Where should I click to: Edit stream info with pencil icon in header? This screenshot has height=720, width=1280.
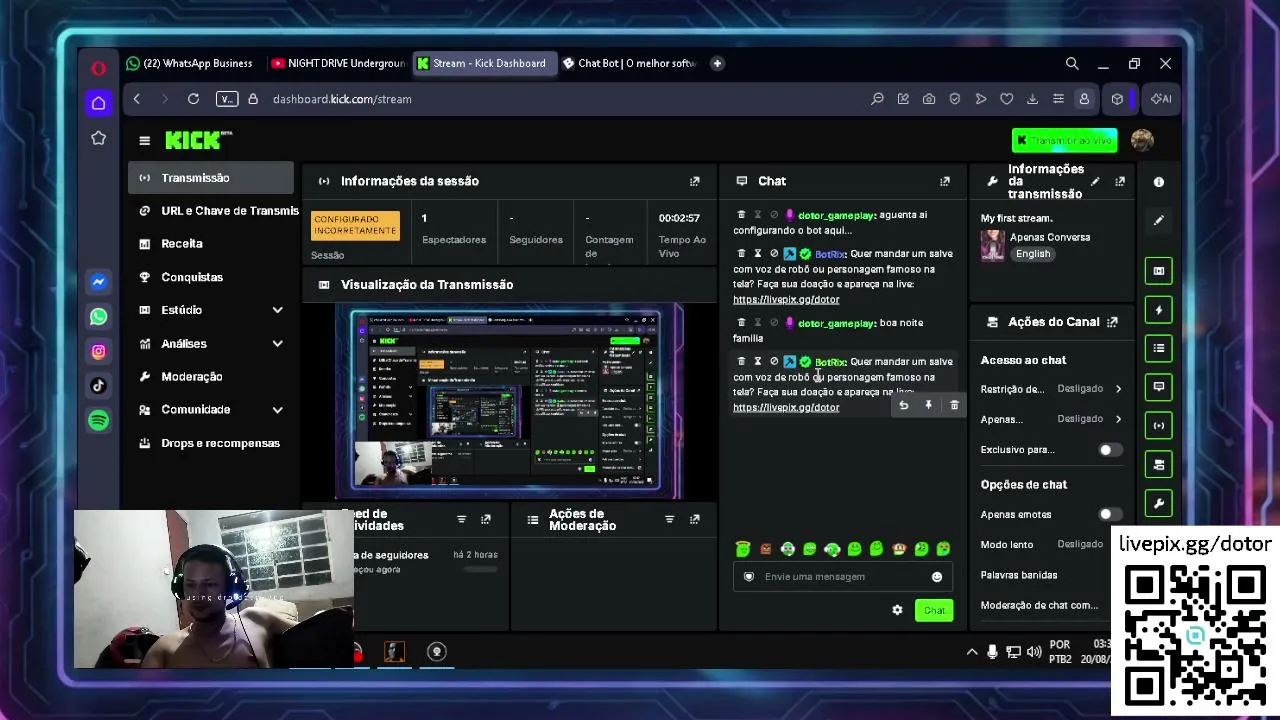click(1095, 181)
